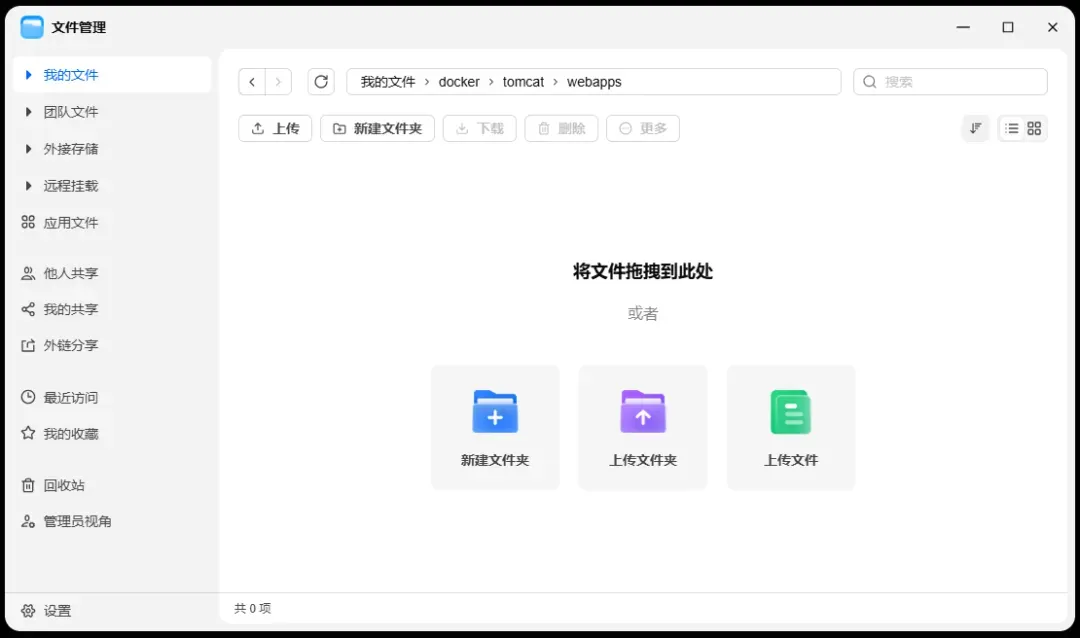Select the 团队文件 sidebar label
This screenshot has width=1080, height=638.
click(71, 112)
